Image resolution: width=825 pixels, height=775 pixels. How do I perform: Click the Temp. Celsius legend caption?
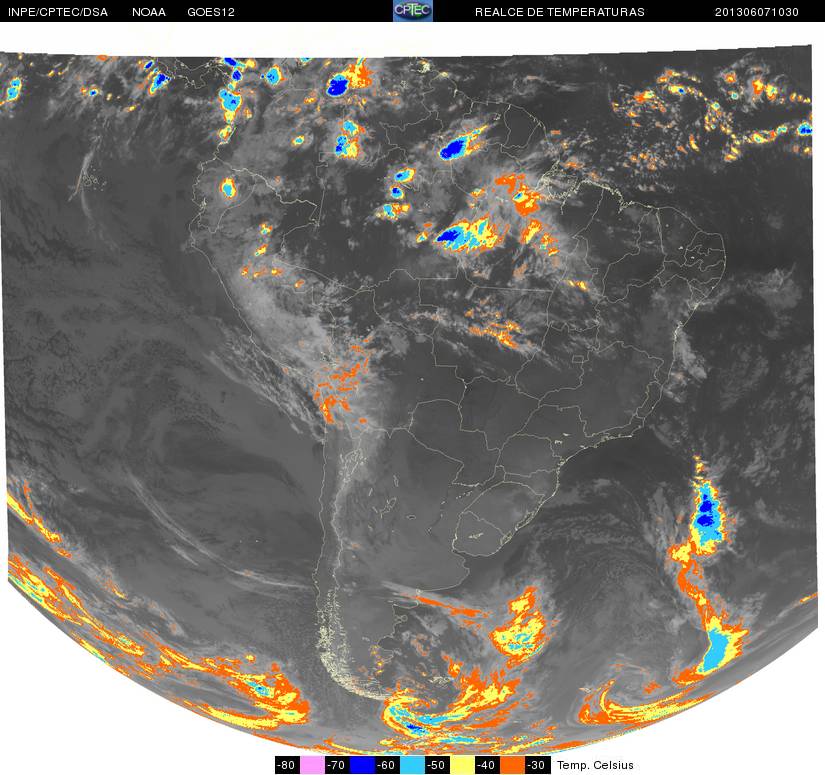[x=595, y=765]
